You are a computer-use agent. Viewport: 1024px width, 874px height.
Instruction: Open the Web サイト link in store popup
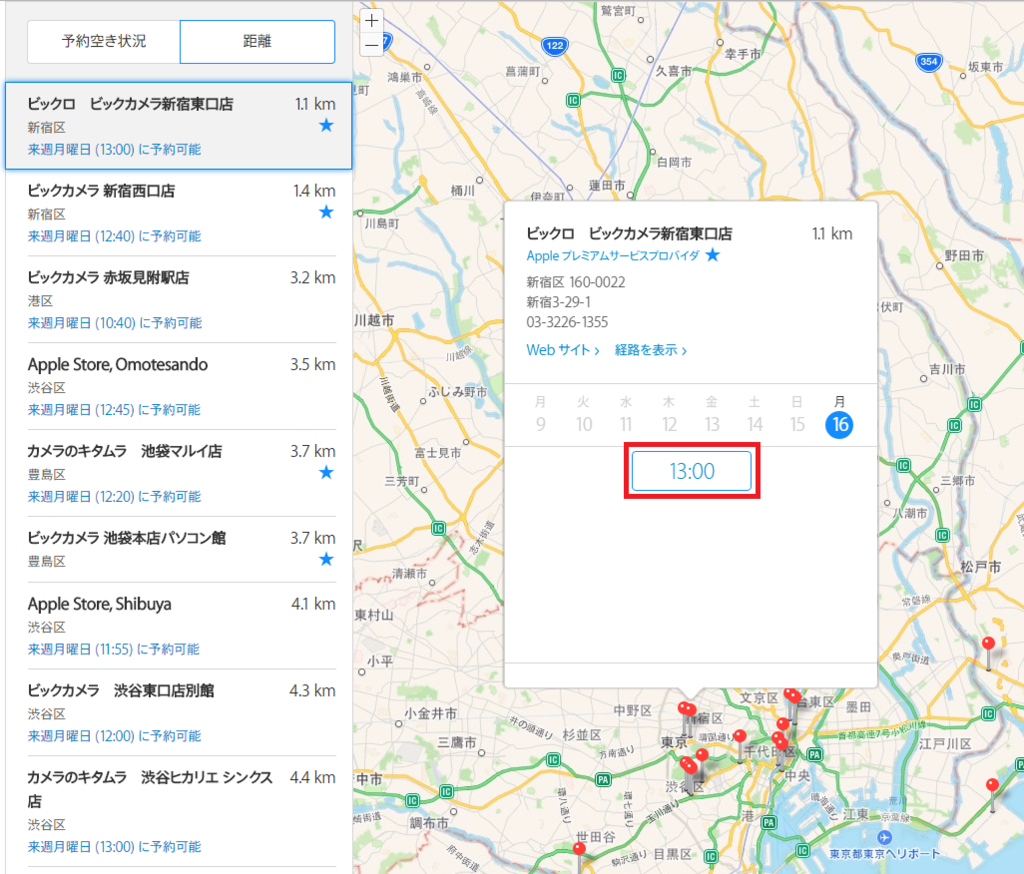pyautogui.click(x=563, y=350)
